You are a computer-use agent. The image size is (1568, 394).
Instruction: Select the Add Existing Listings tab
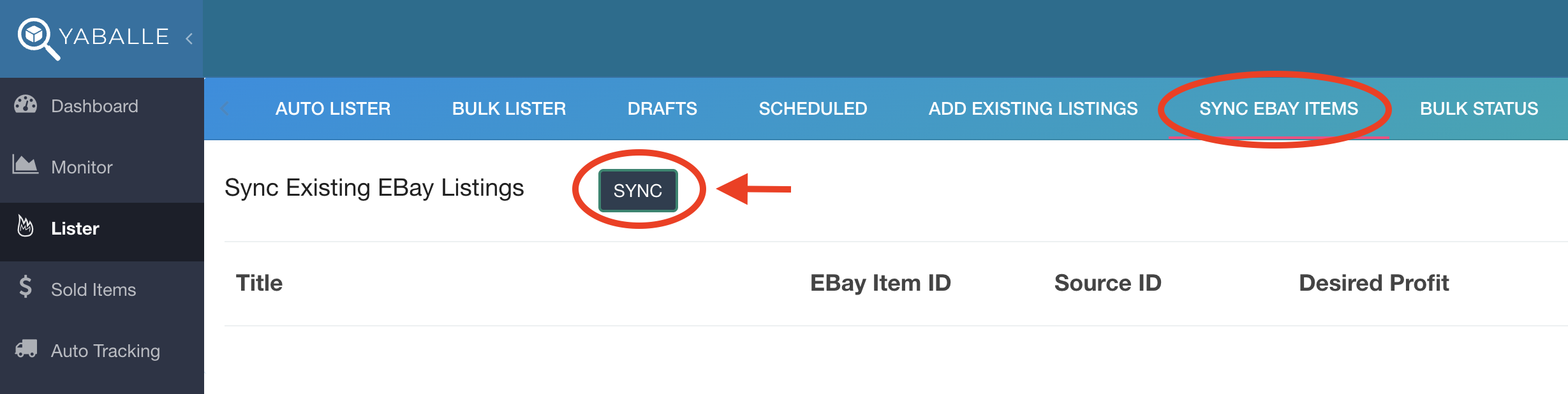(1033, 109)
